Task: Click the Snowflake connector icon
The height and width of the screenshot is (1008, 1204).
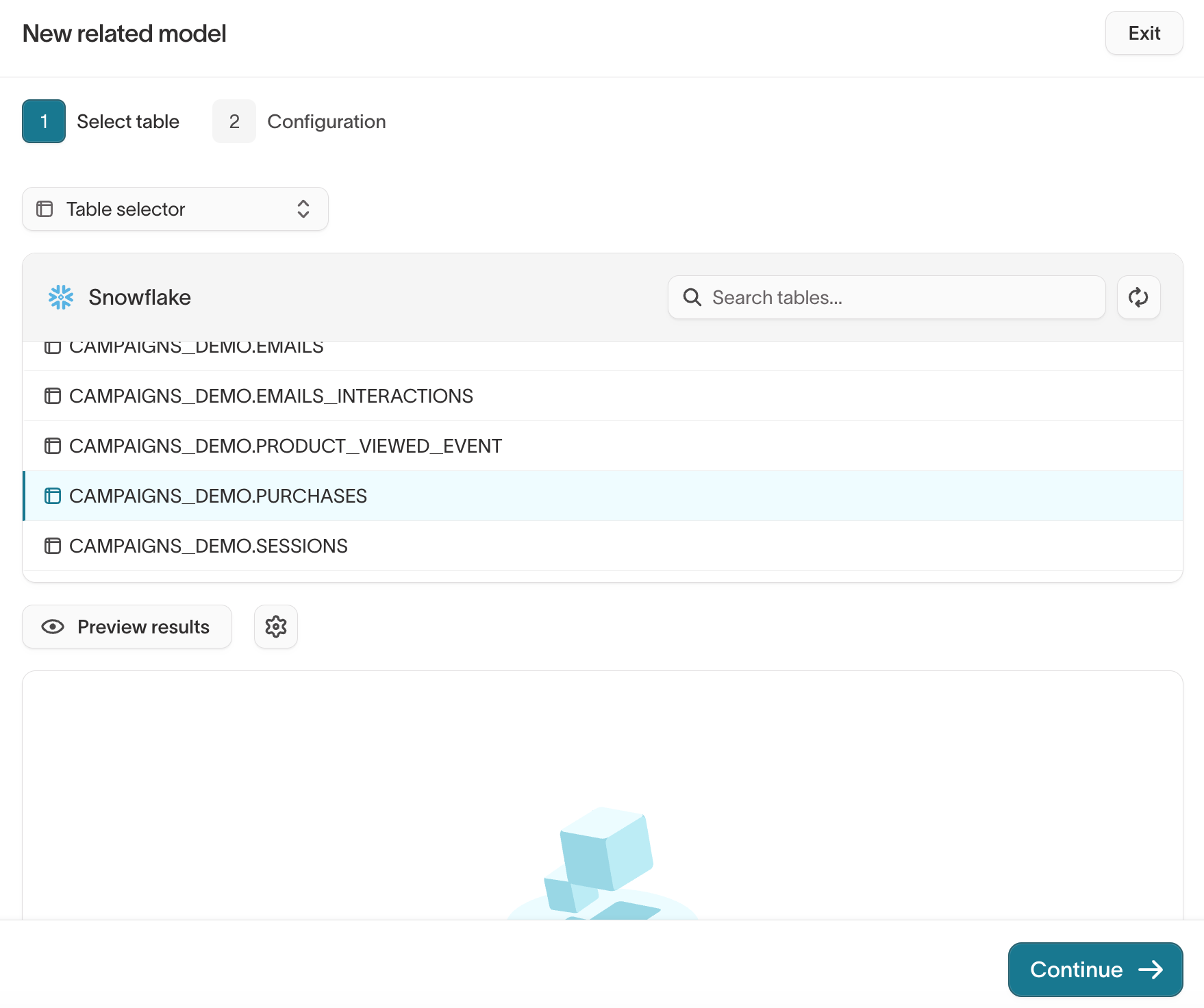Action: pyautogui.click(x=60, y=297)
